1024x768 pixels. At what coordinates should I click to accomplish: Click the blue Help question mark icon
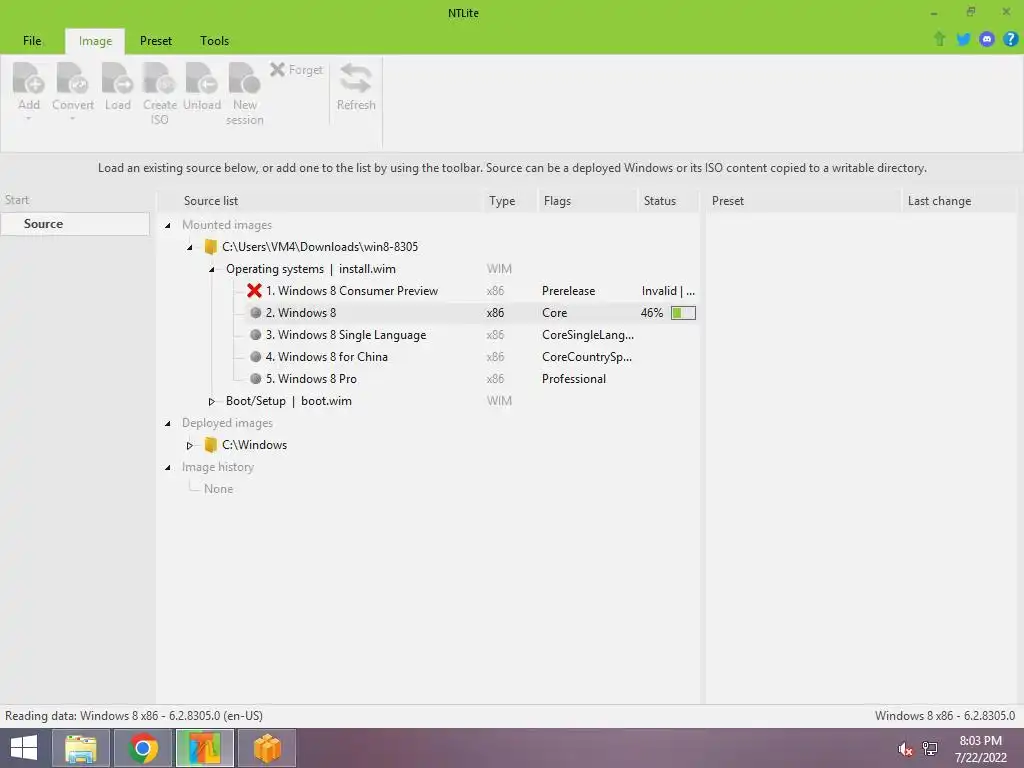click(x=1010, y=39)
